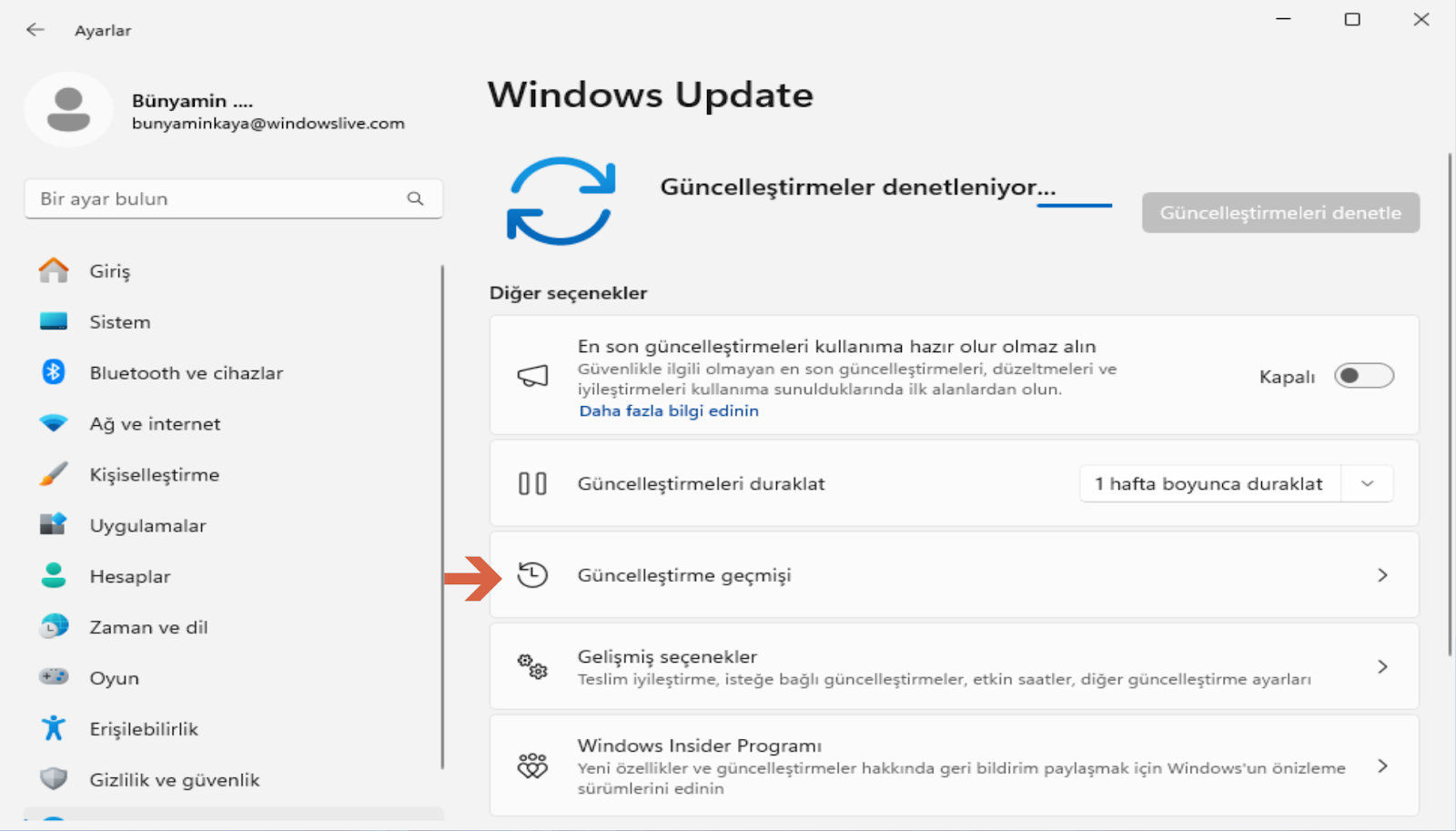The image size is (1456, 831).
Task: Expand Windows Insider Programı with its chevron
Action: tap(1382, 766)
